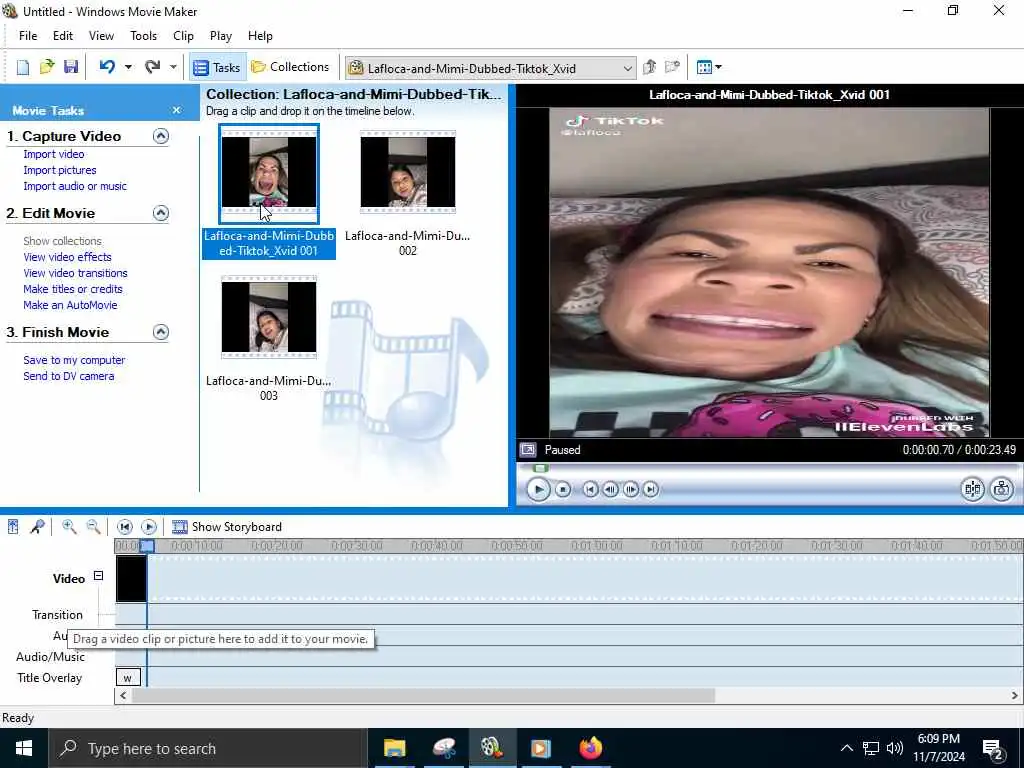Open the Views dropdown in toolbar
Screen dimensions: 1024x768
[709, 67]
